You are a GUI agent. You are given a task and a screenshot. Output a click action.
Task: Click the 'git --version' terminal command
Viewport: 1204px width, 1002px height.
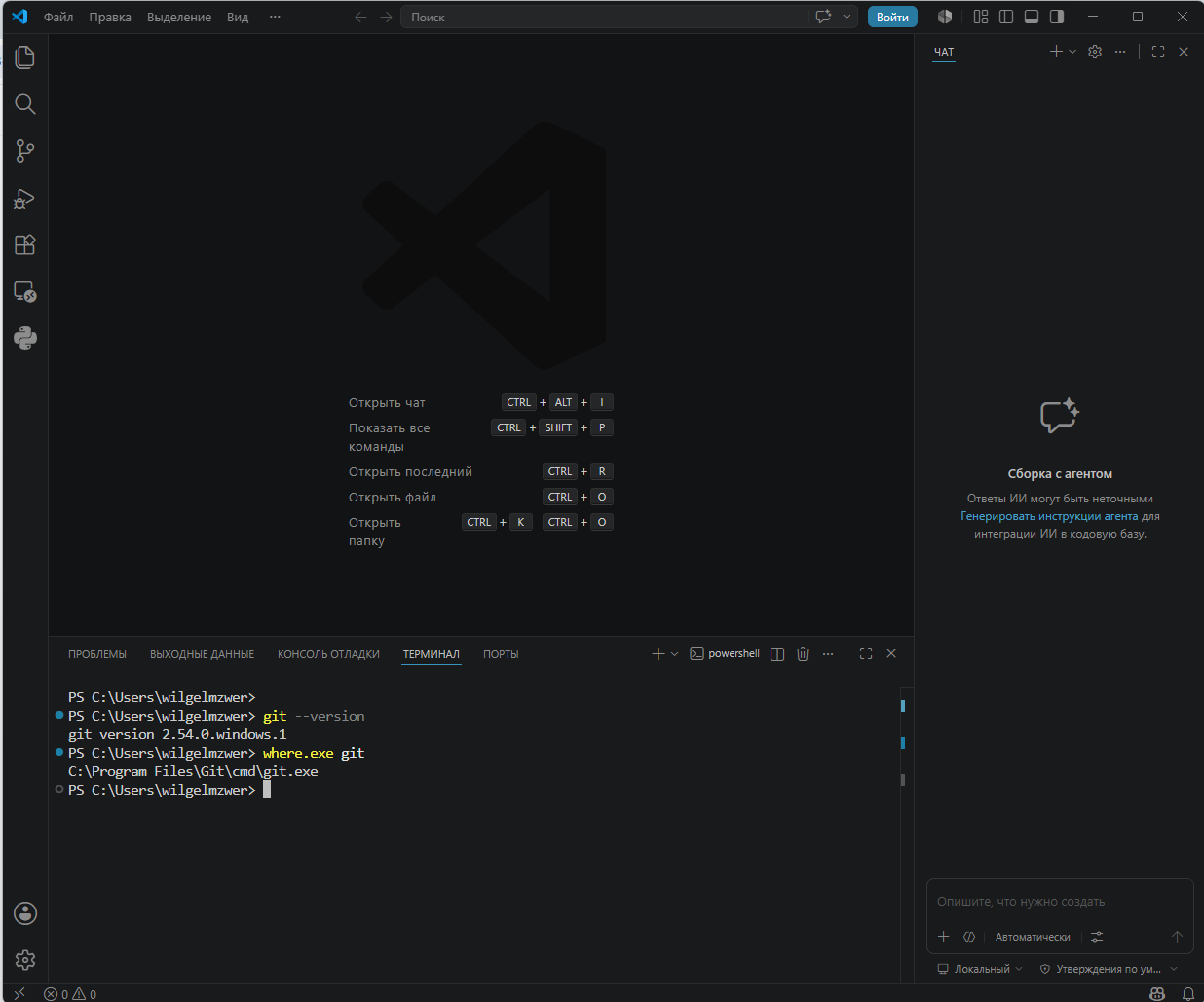tap(314, 716)
